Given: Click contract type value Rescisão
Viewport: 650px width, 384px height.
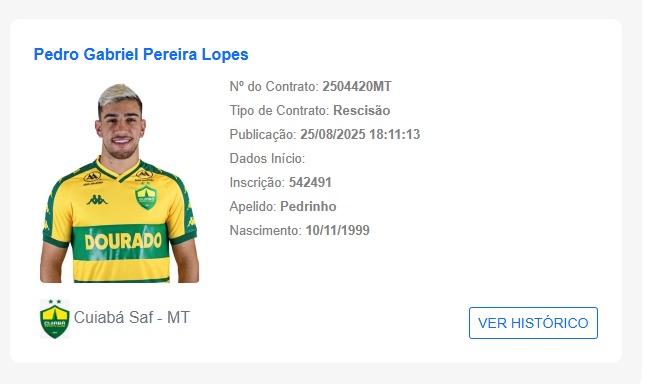Looking at the screenshot, I should pos(361,110).
